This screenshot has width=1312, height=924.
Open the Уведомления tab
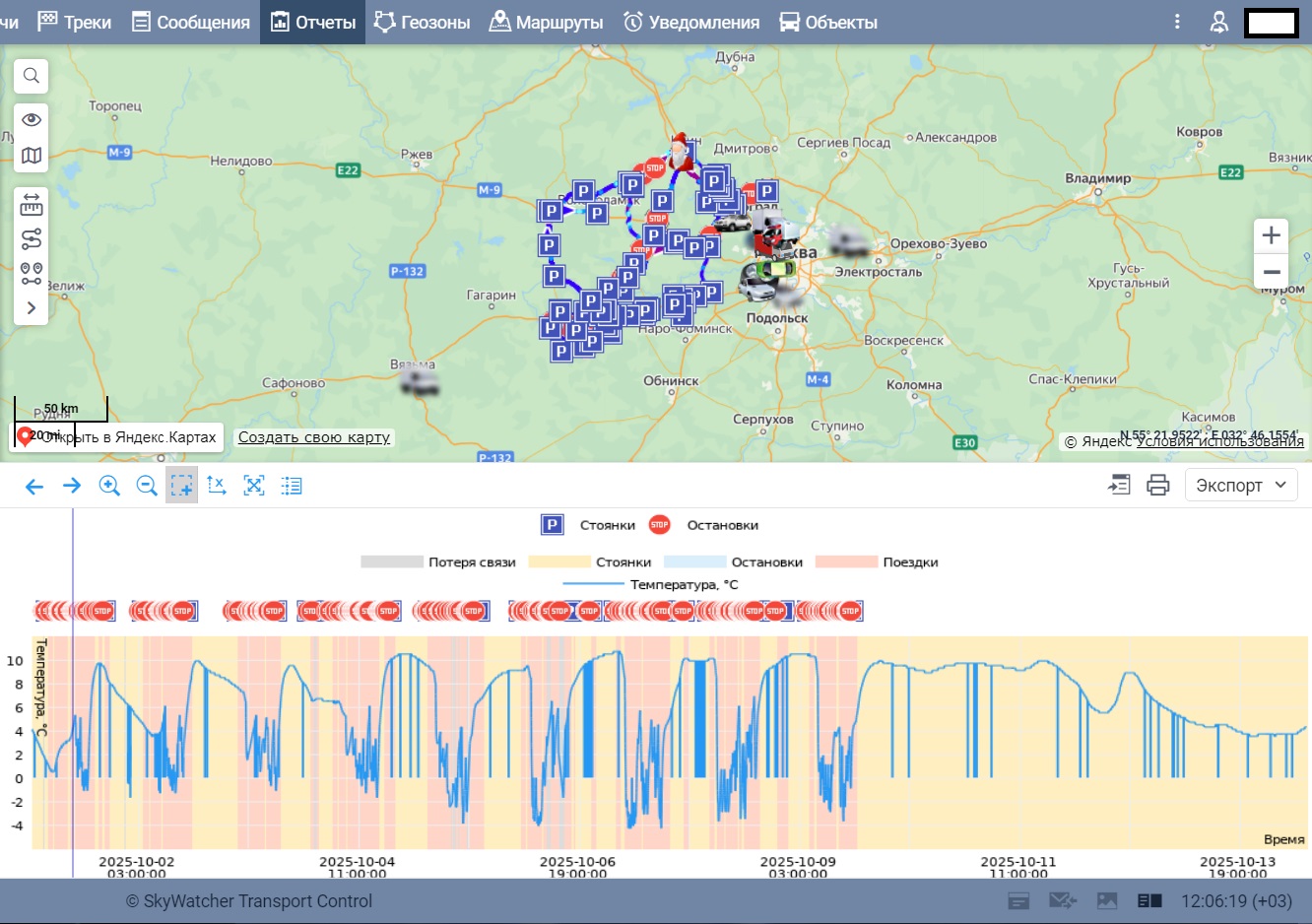(x=691, y=22)
